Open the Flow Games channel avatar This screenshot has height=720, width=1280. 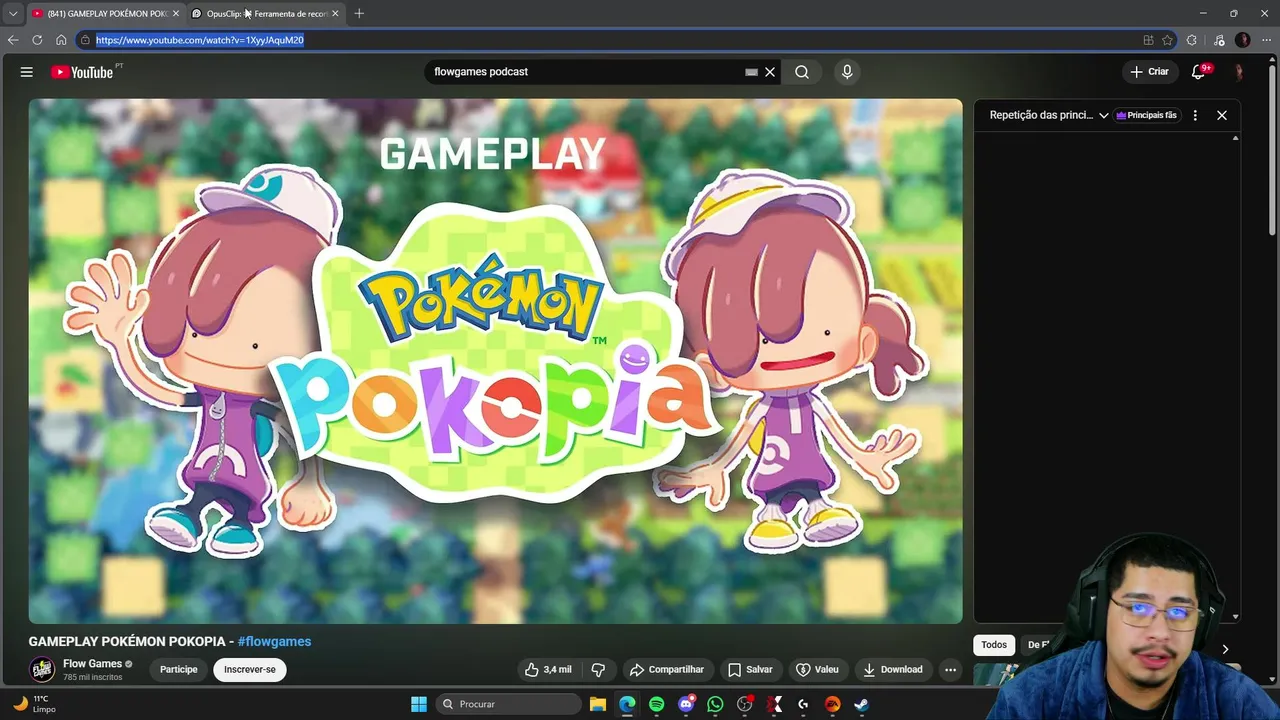42,670
